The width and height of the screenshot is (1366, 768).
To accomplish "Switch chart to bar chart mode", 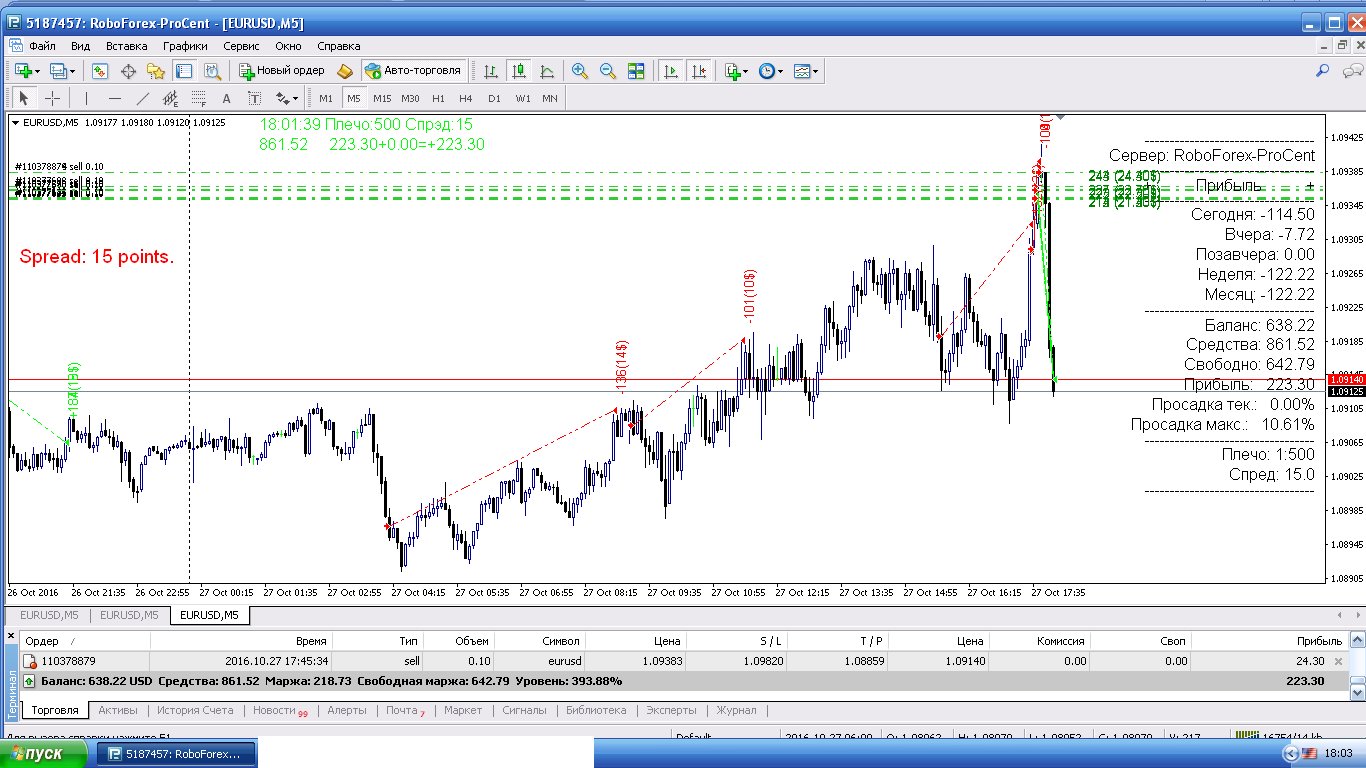I will [490, 71].
